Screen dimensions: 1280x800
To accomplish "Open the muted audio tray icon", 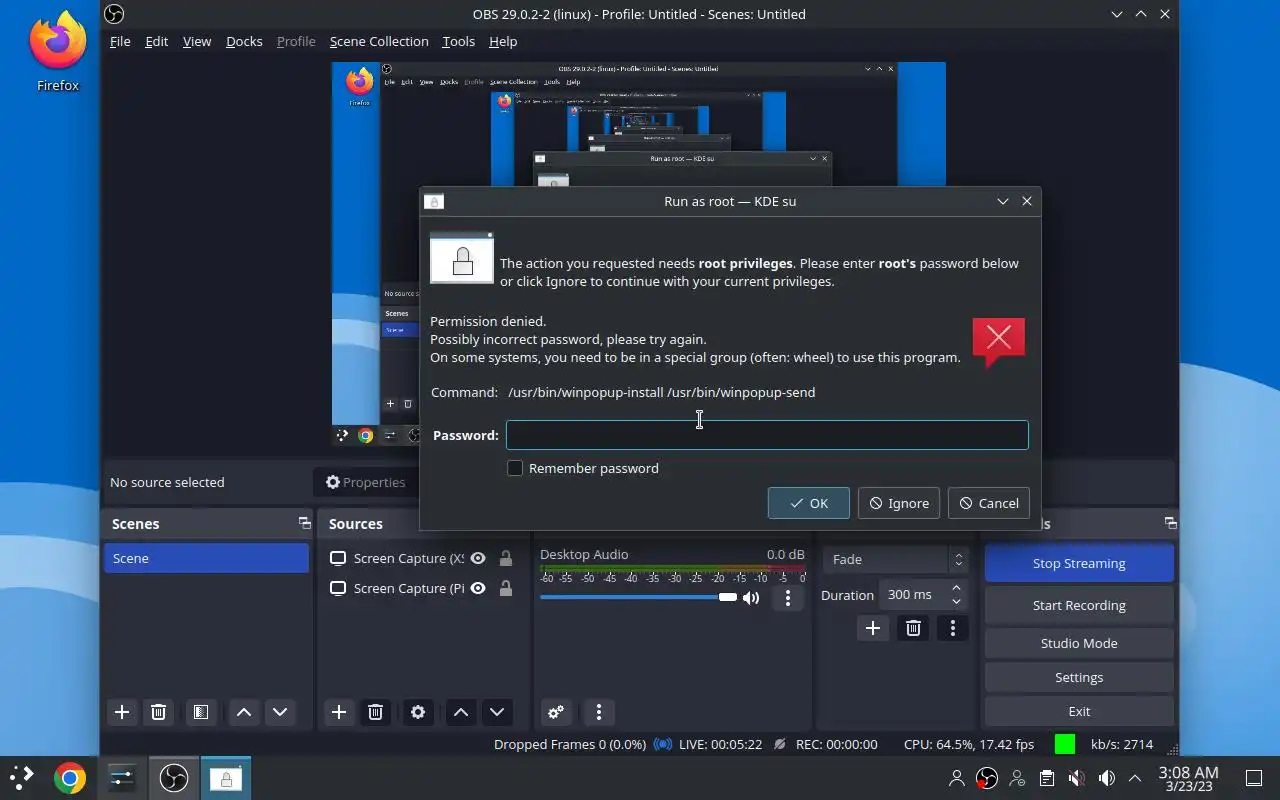I will click(1076, 778).
